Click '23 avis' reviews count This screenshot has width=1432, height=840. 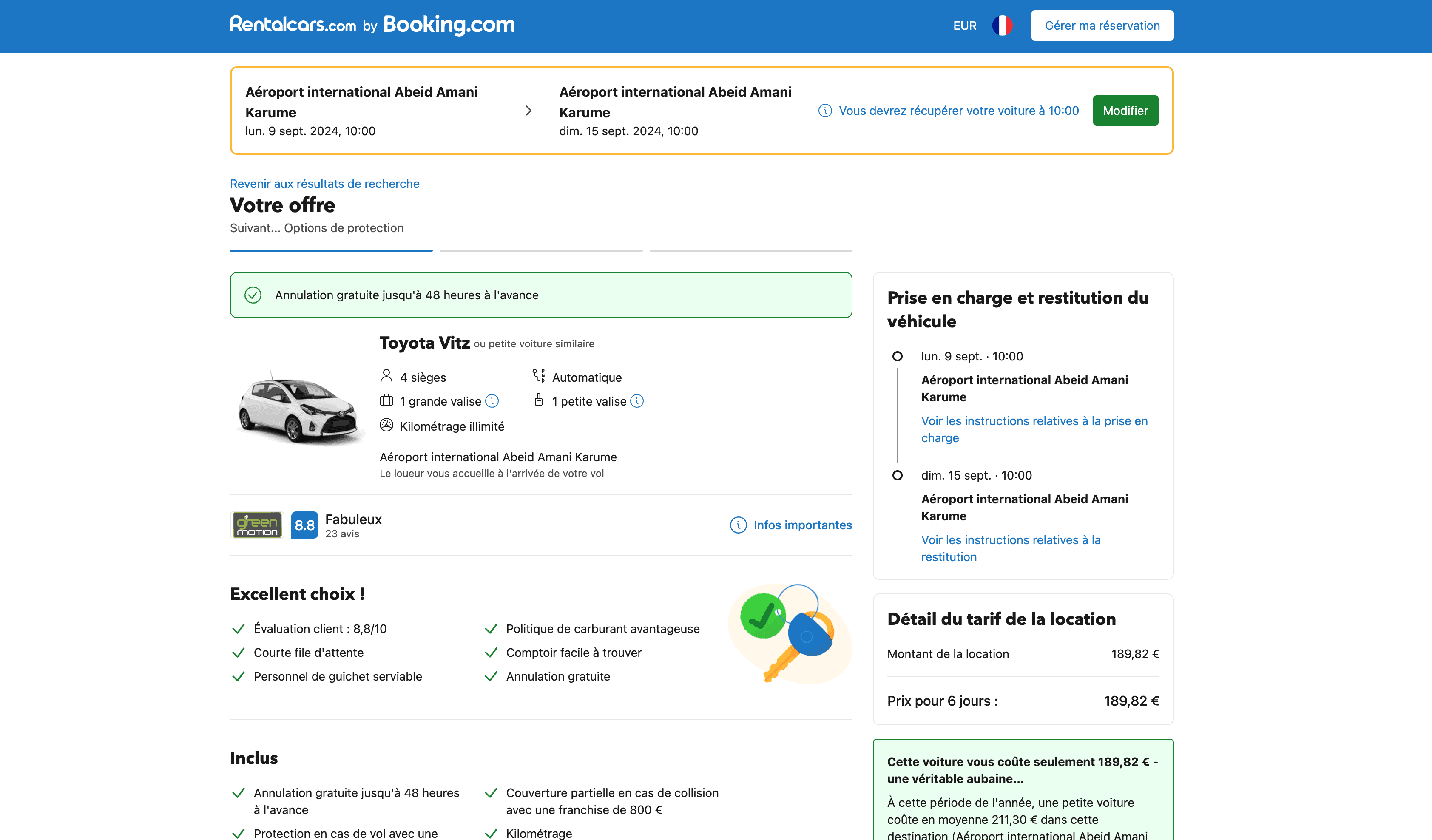click(x=342, y=534)
